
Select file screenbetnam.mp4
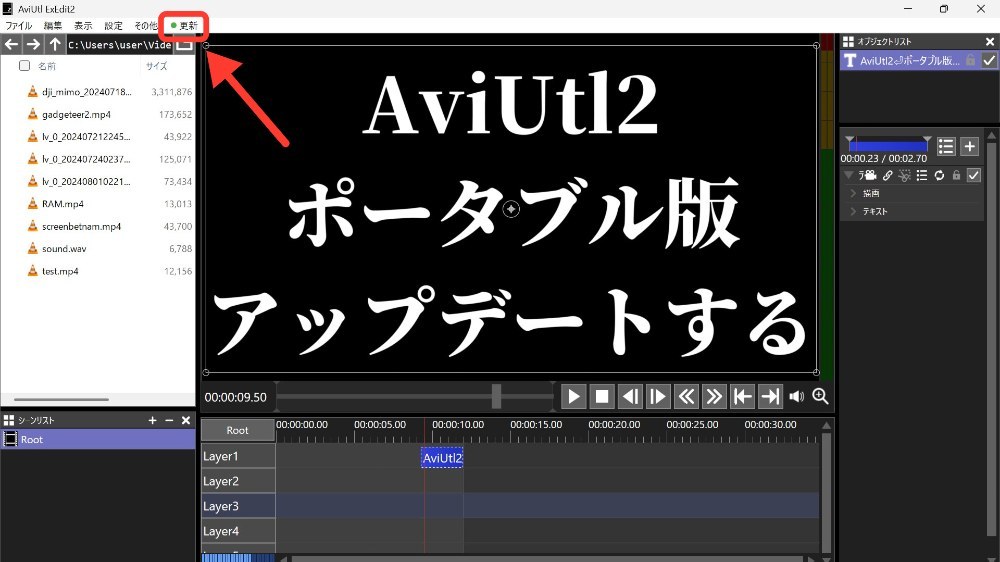(x=81, y=226)
